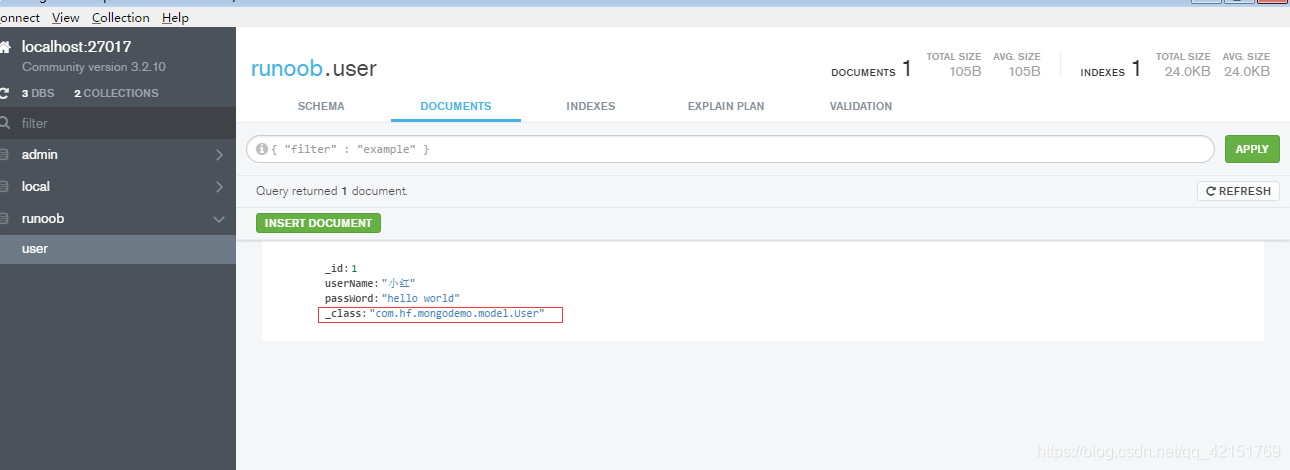Expand the admin database chevron
Screen dimensions: 1290x470
219,155
